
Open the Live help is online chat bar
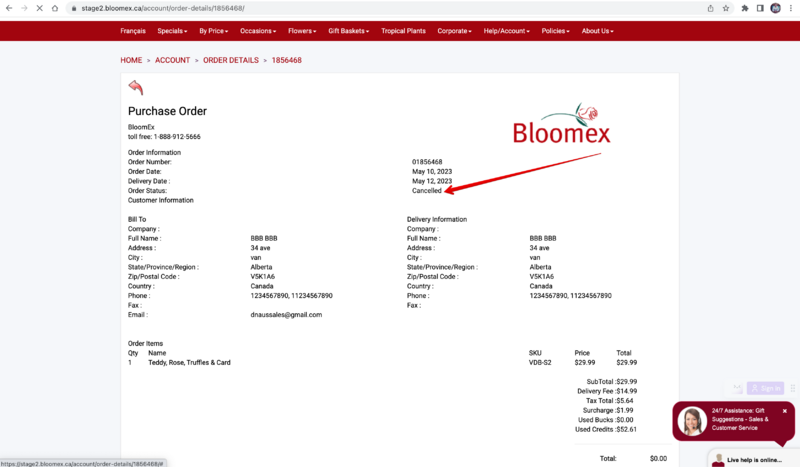[754, 459]
